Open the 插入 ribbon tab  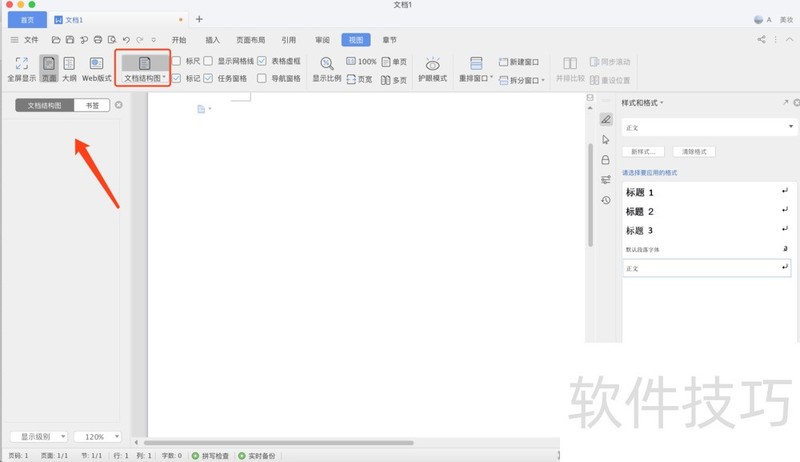point(212,40)
